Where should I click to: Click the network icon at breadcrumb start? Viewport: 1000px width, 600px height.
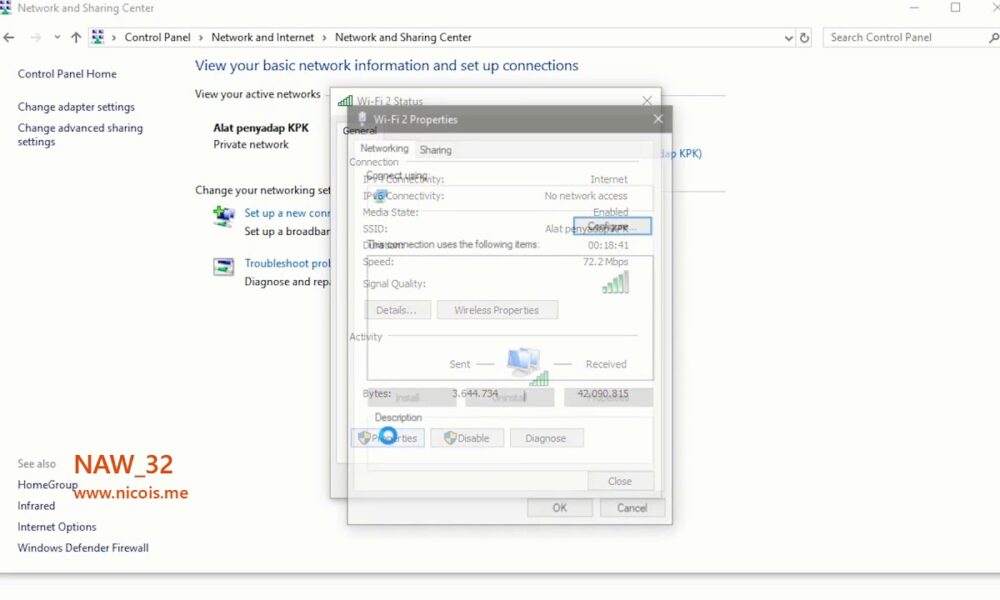[x=97, y=37]
